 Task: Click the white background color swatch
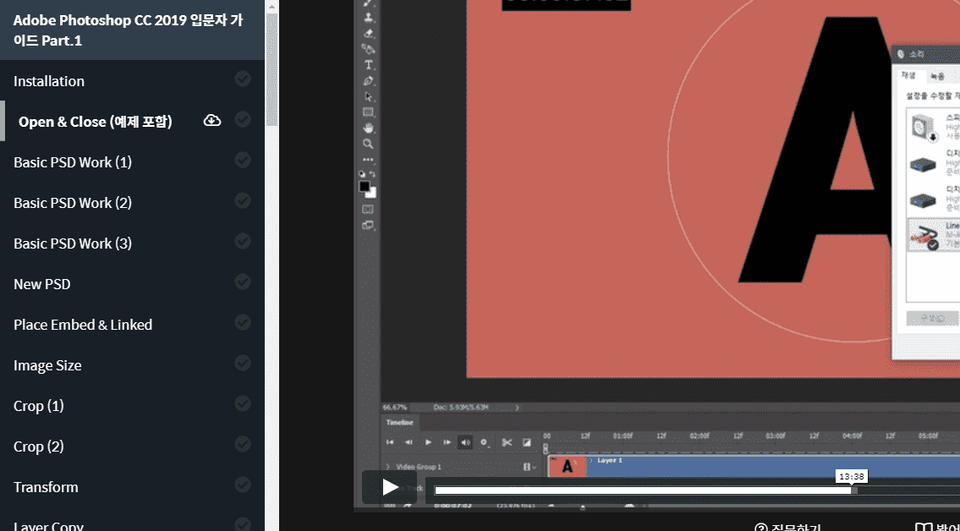(372, 194)
